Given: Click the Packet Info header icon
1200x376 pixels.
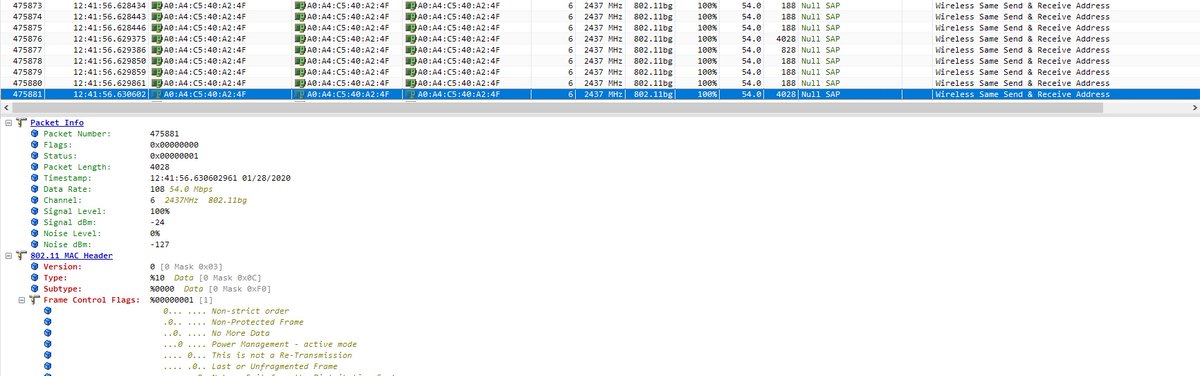Looking at the screenshot, I should pyautogui.click(x=21, y=122).
